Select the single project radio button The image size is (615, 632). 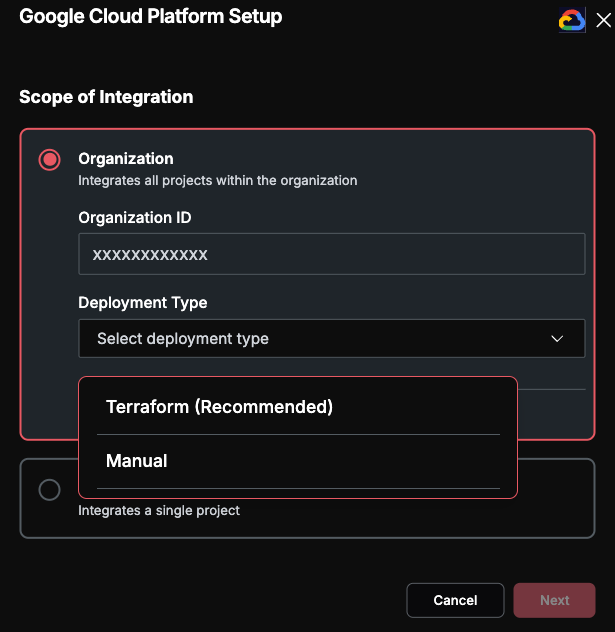(x=50, y=490)
